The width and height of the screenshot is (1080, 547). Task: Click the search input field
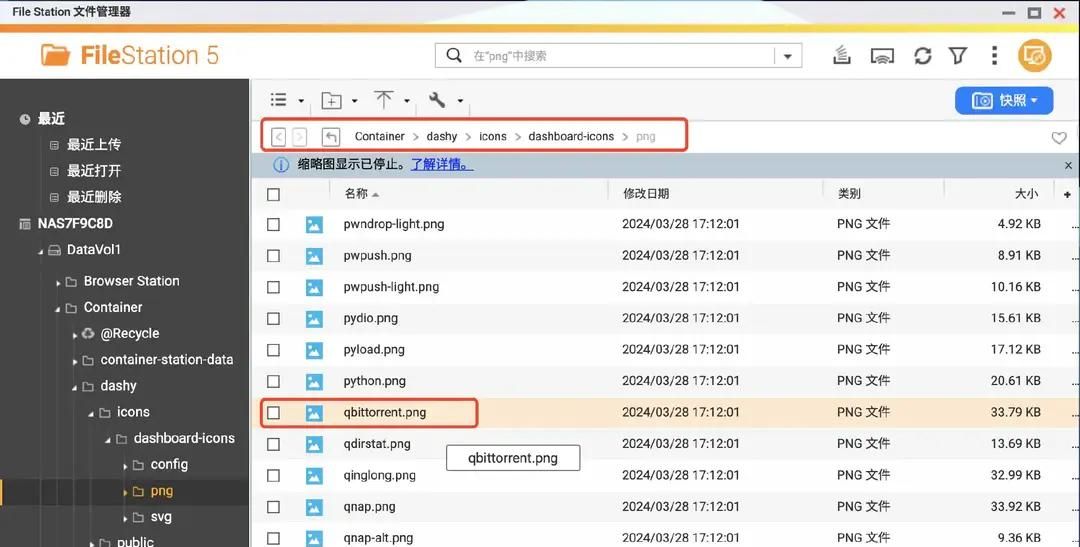620,56
